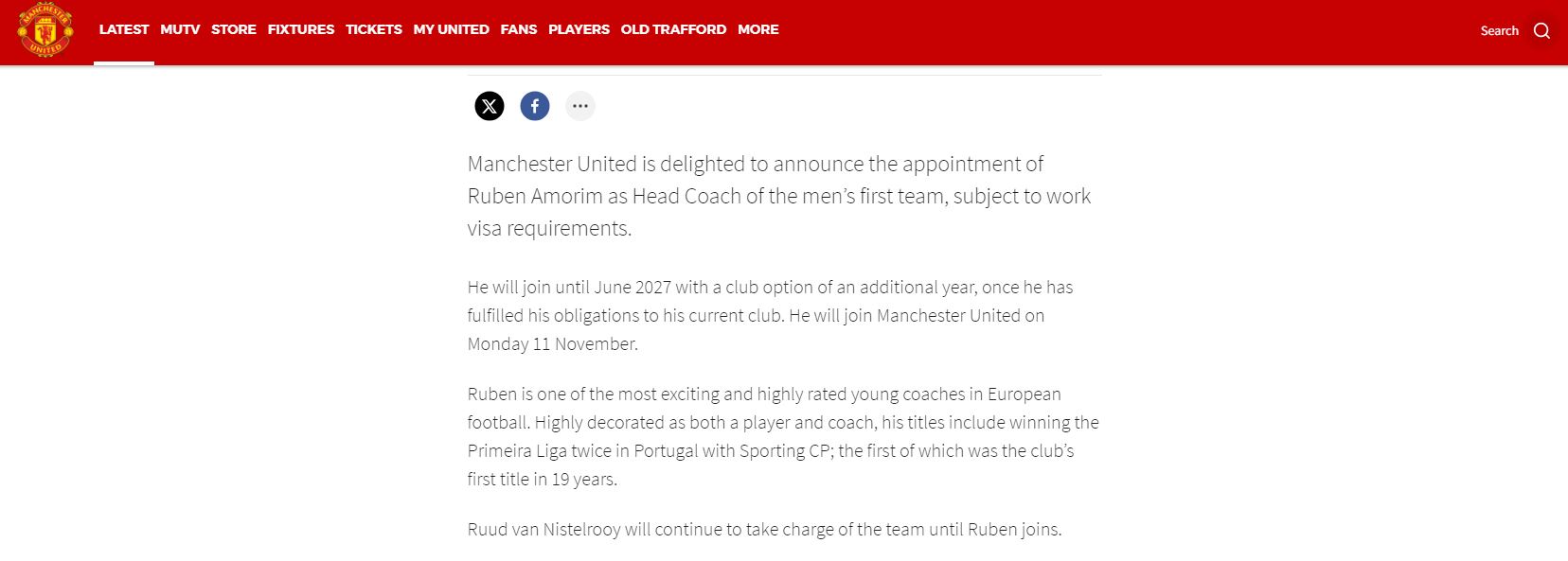
Task: Go to MUTV section
Action: [180, 29]
